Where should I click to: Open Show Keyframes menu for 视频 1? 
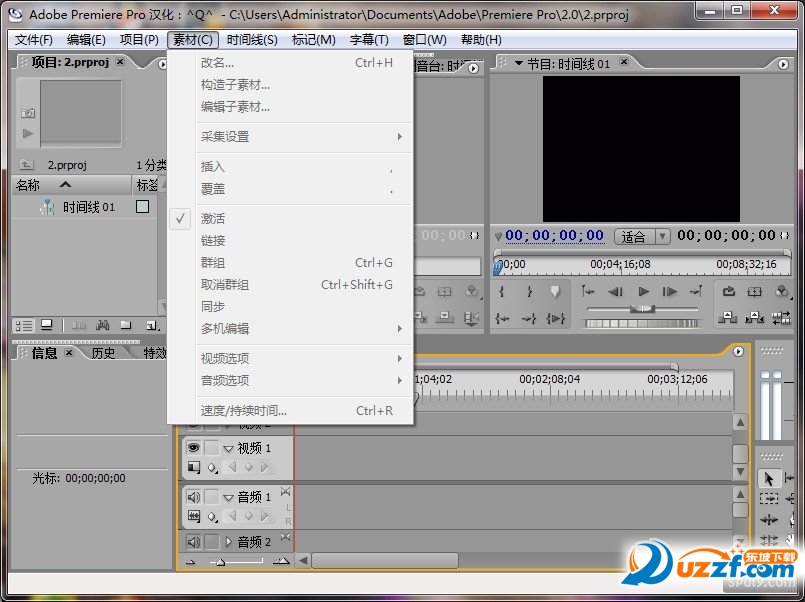(x=212, y=468)
